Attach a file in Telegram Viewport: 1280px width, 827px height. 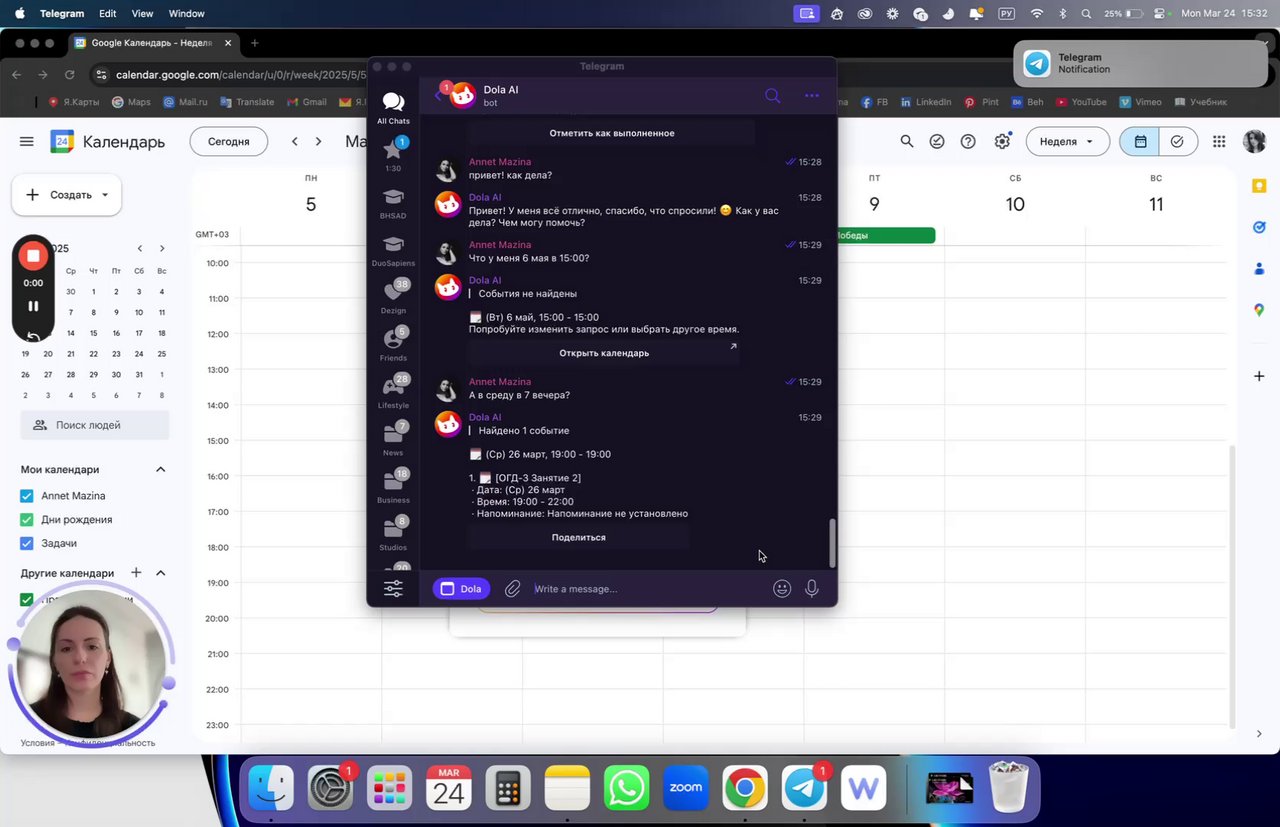[x=512, y=589]
